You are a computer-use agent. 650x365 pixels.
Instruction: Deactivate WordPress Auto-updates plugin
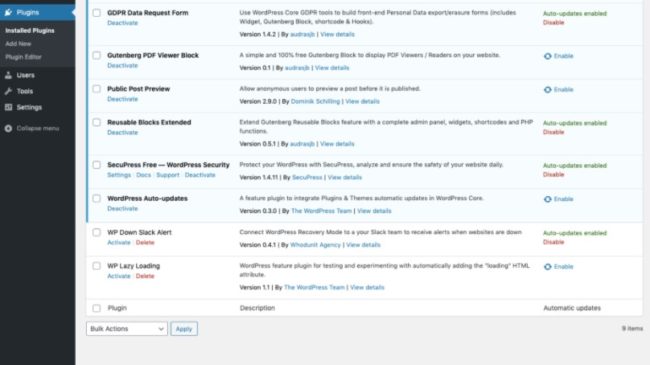[122, 209]
